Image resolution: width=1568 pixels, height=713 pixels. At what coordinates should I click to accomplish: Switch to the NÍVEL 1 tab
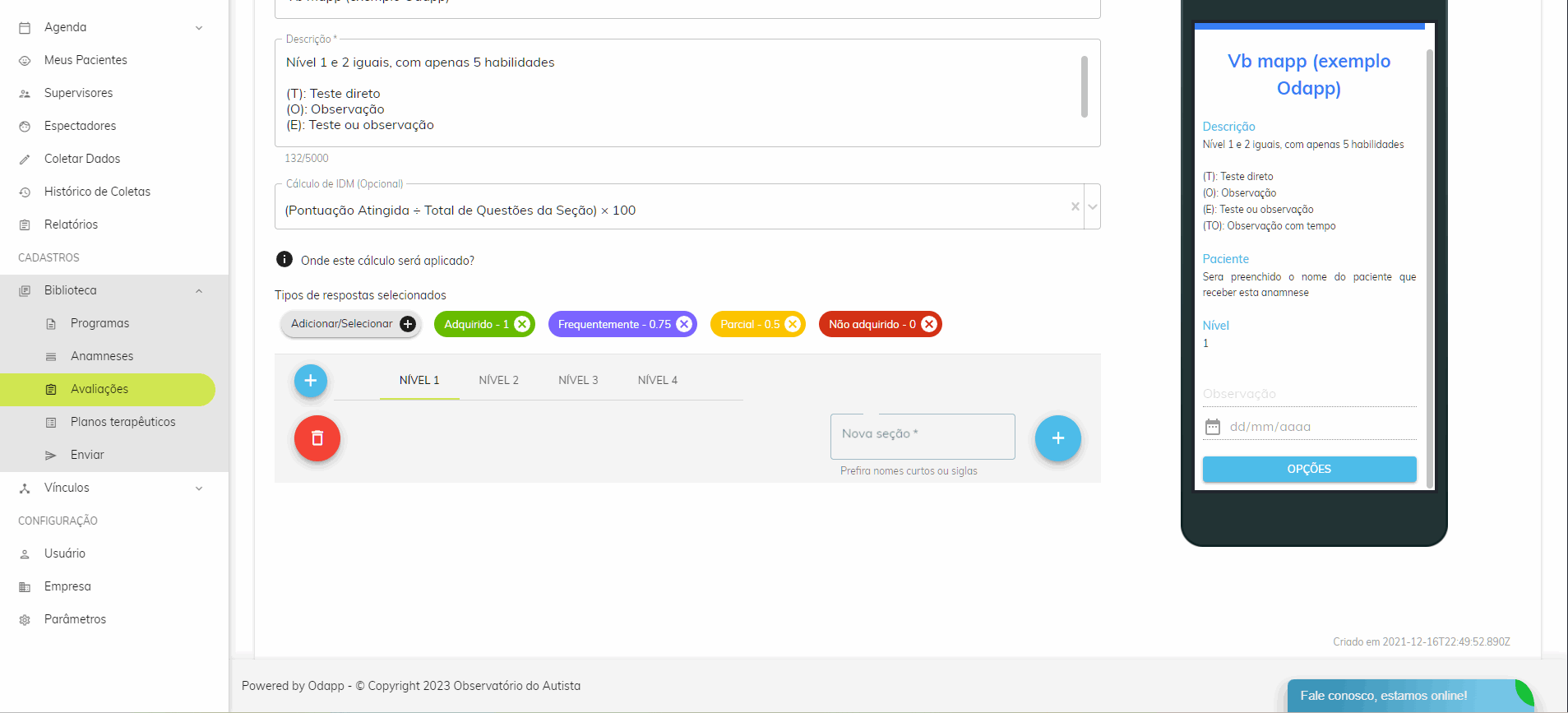pos(419,380)
